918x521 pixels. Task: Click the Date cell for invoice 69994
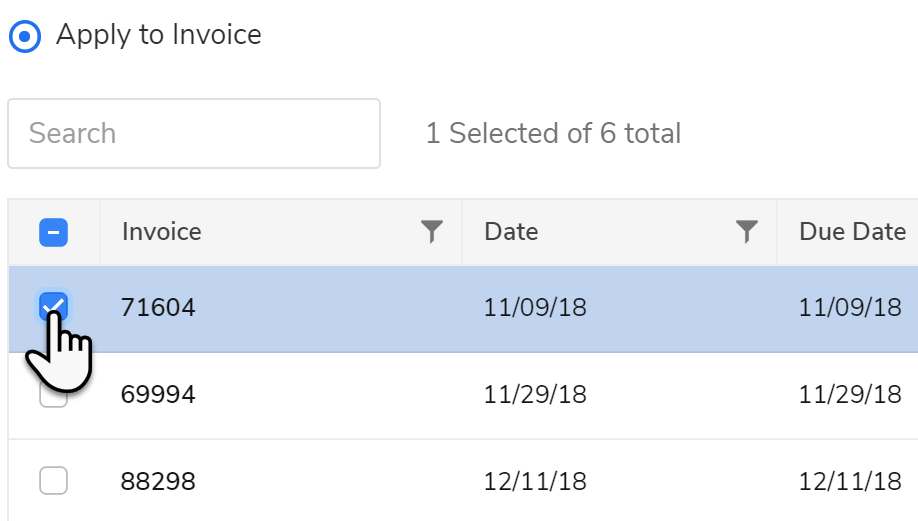click(535, 395)
